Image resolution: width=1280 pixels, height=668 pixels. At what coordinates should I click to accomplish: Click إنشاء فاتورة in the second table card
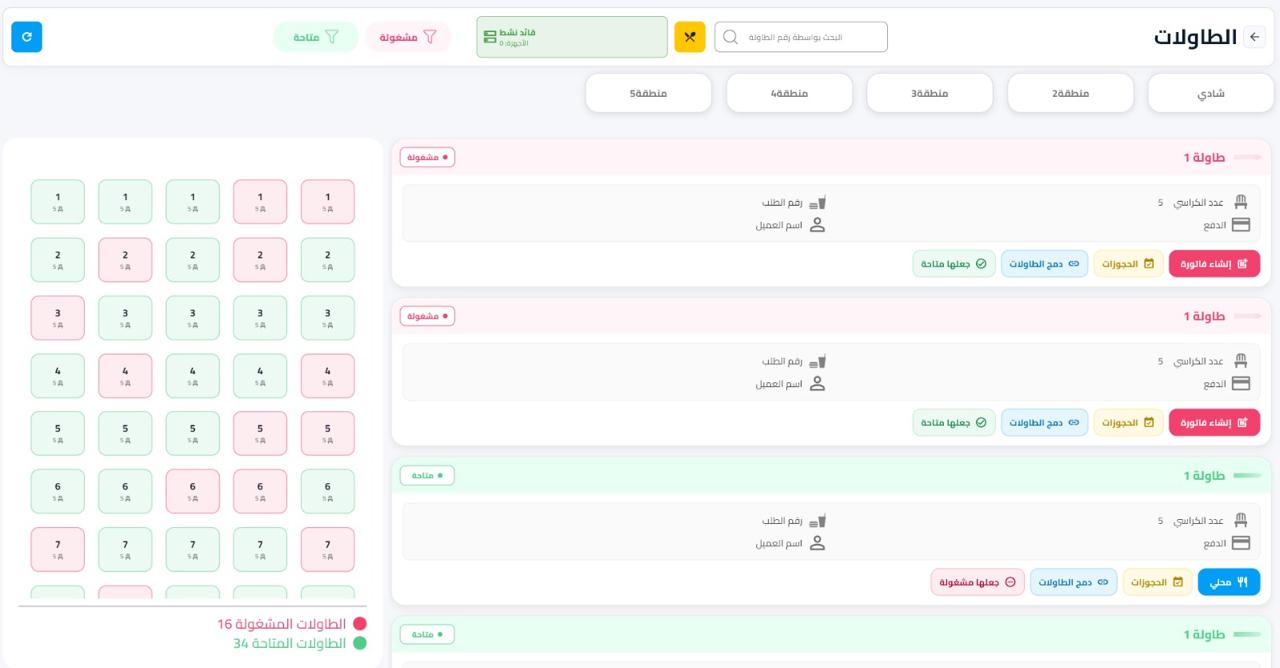tap(1214, 423)
